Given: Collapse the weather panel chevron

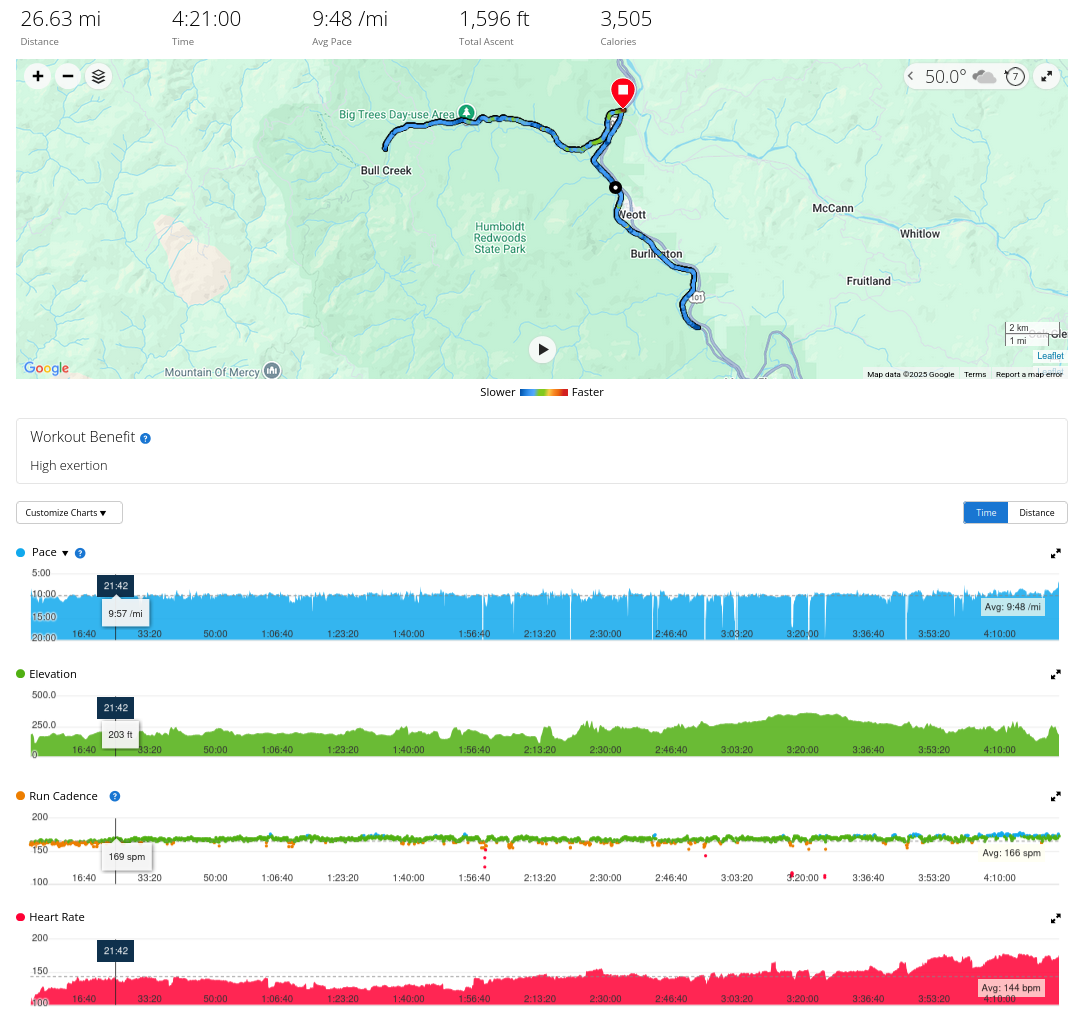Looking at the screenshot, I should pyautogui.click(x=912, y=76).
